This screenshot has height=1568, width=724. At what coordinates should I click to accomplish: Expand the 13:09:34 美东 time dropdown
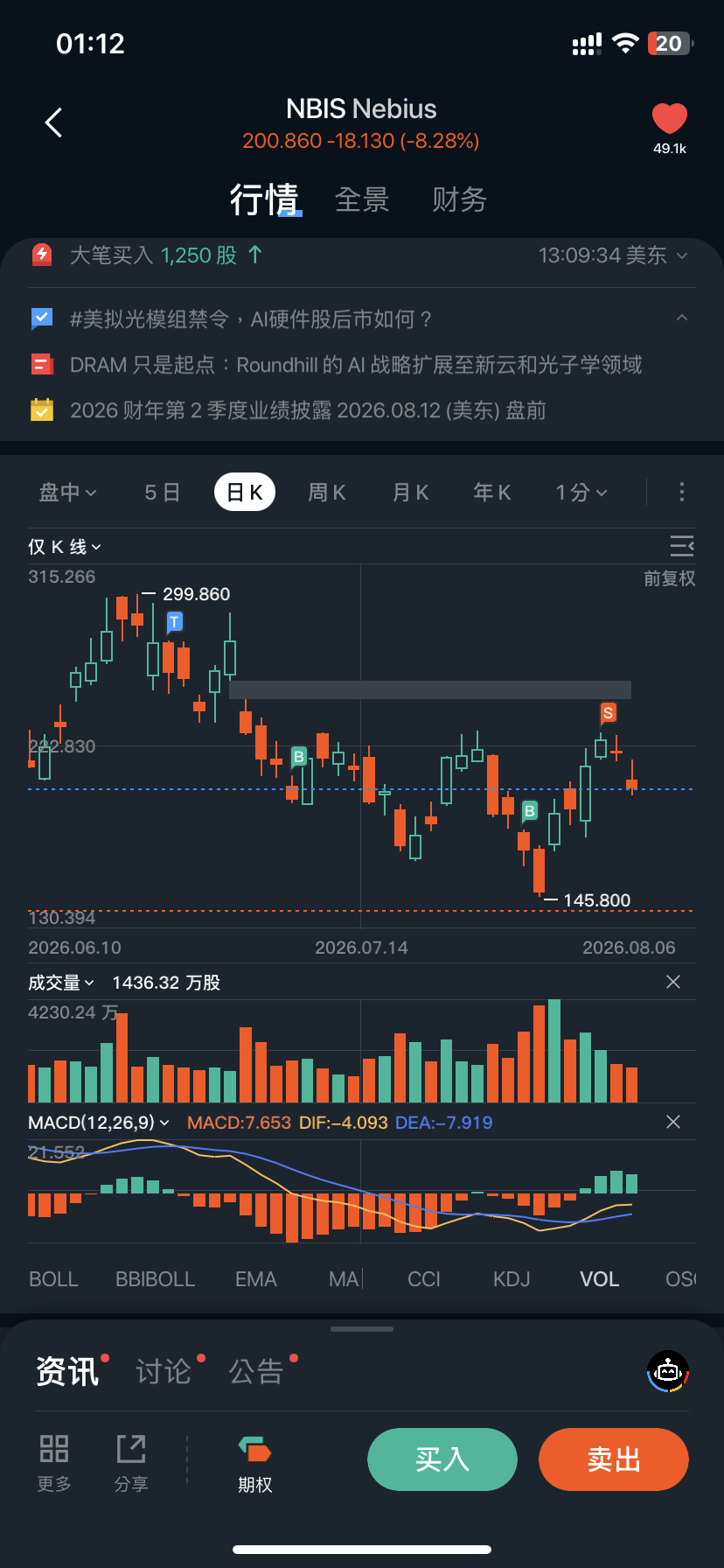(x=613, y=255)
